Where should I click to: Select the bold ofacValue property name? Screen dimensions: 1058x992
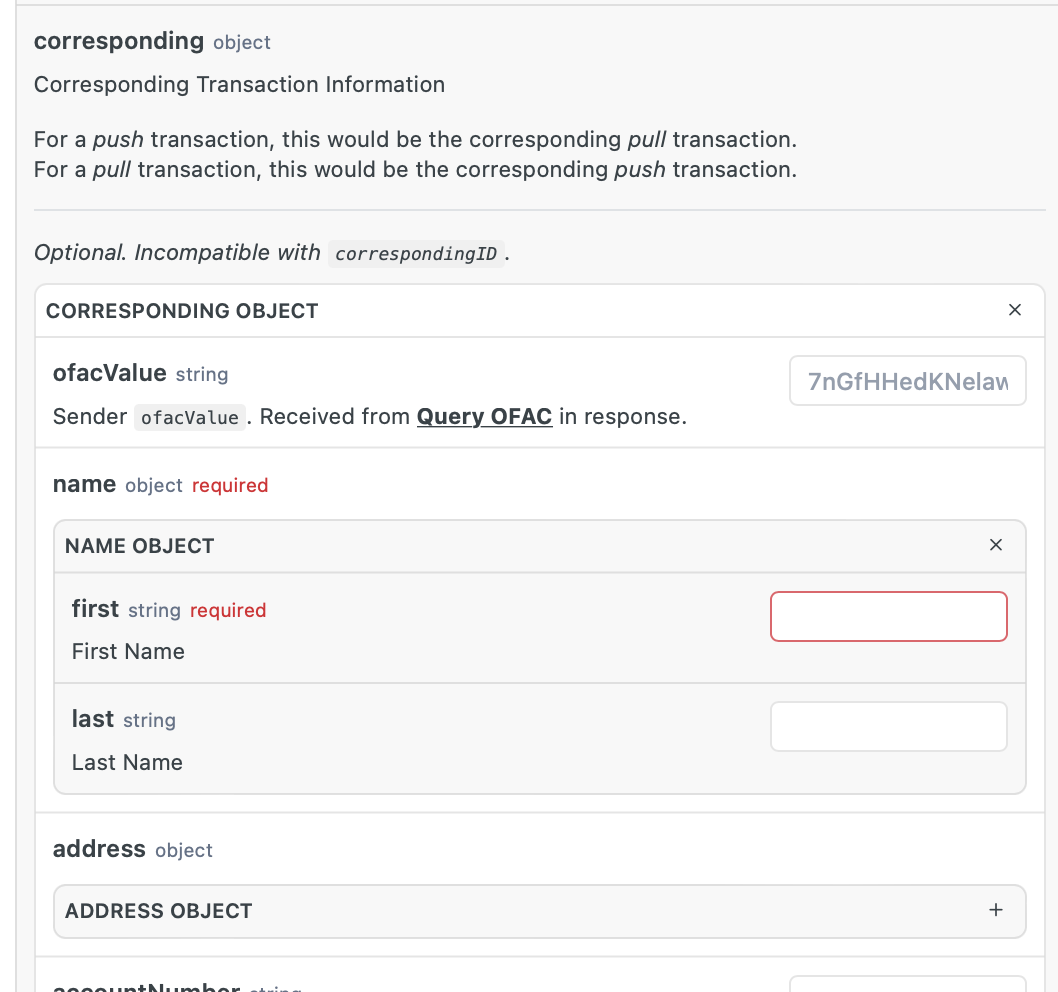click(x=109, y=373)
